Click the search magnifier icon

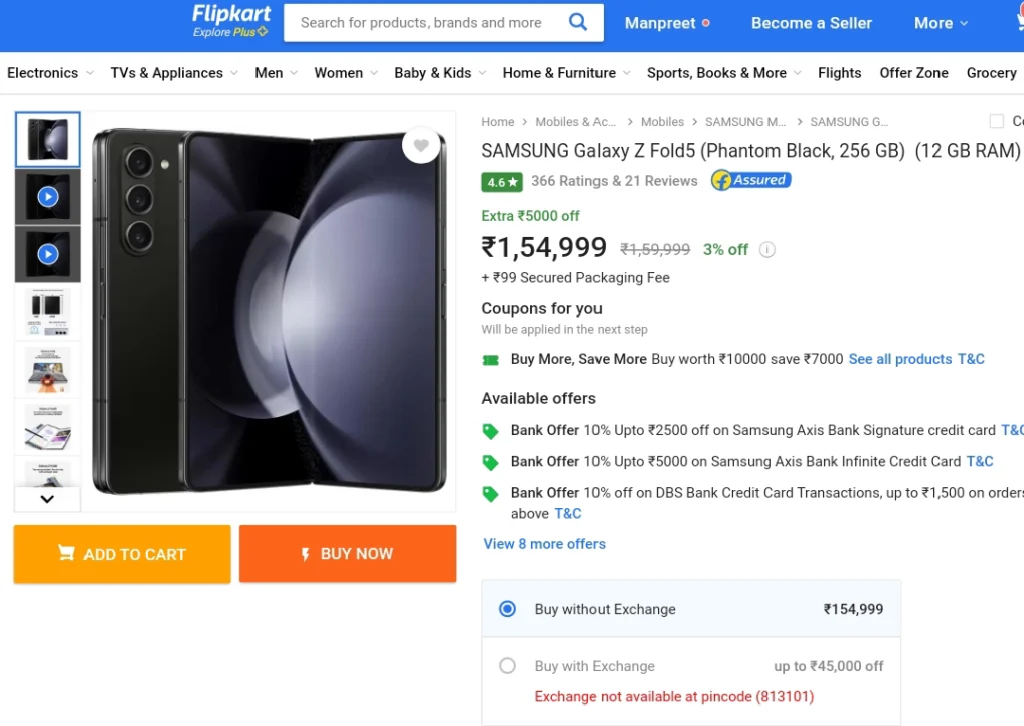(578, 22)
